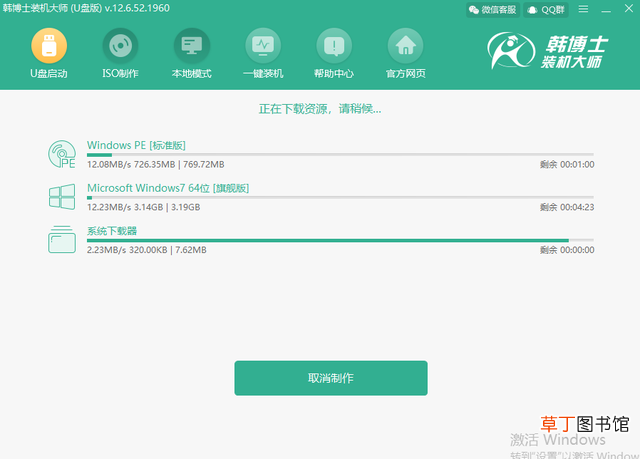Click the 12.23MB/s 3.14GB speed text
This screenshot has height=459, width=640.
pos(144,207)
